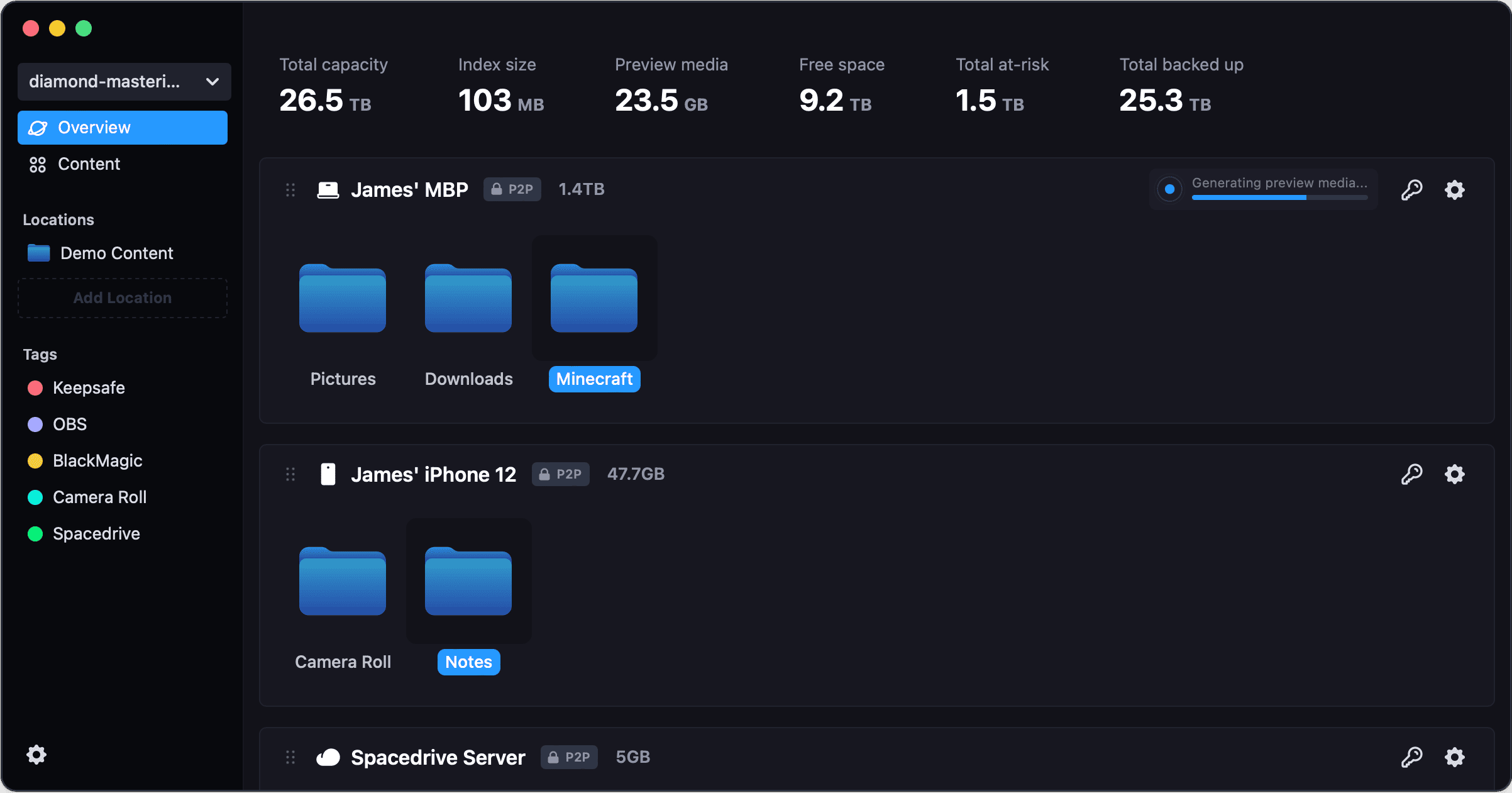Select the Content grid icon
The image size is (1512, 793).
38,164
